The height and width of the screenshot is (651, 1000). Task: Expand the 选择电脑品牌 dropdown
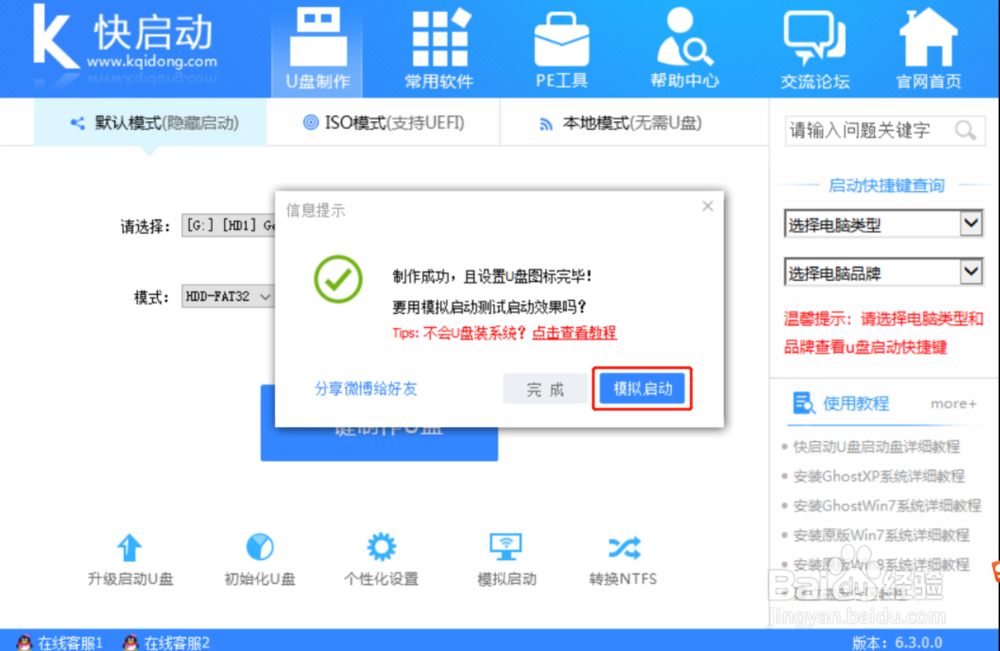[883, 271]
